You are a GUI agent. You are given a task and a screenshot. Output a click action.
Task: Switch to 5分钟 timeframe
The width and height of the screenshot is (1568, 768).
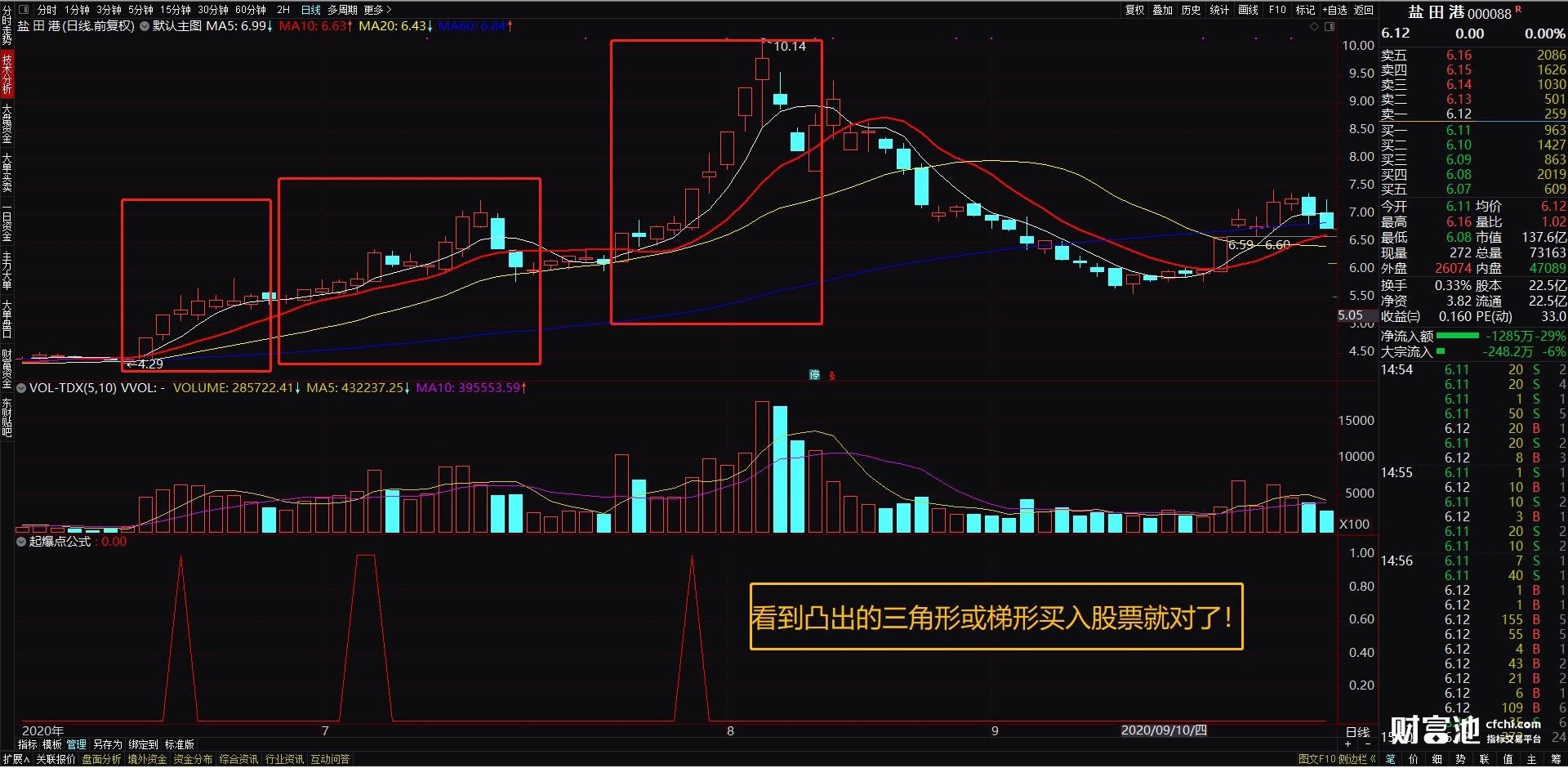pyautogui.click(x=141, y=10)
